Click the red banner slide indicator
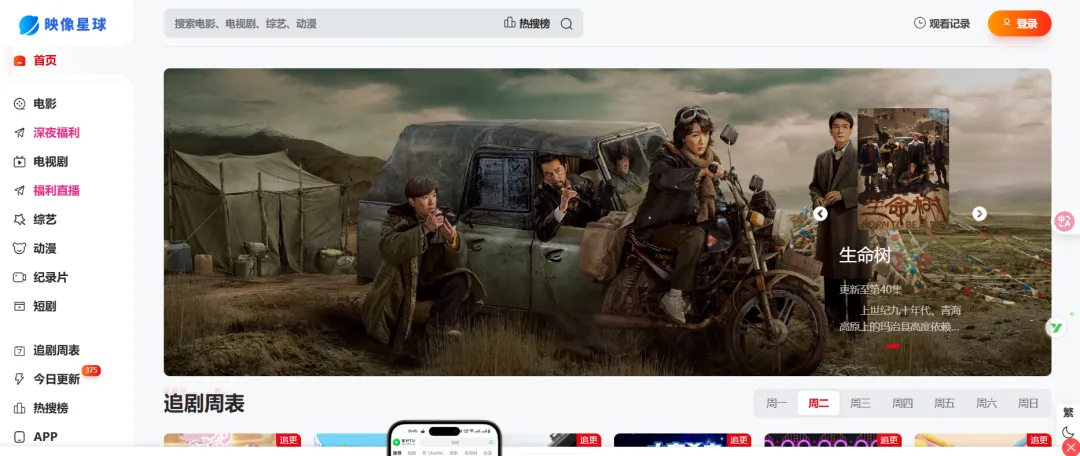Screen dimensions: 1080x456 click(x=893, y=346)
